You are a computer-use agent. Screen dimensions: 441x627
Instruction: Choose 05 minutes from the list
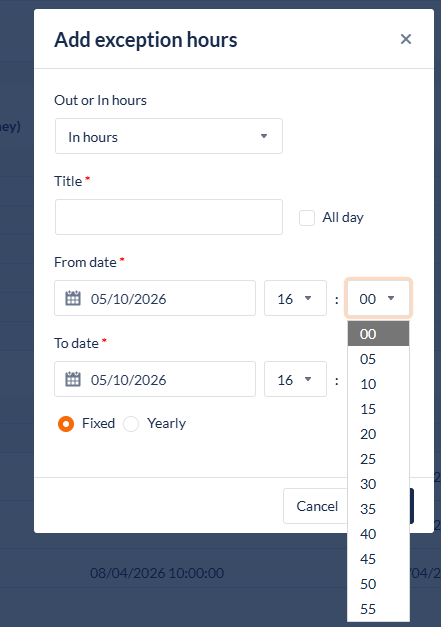(378, 359)
